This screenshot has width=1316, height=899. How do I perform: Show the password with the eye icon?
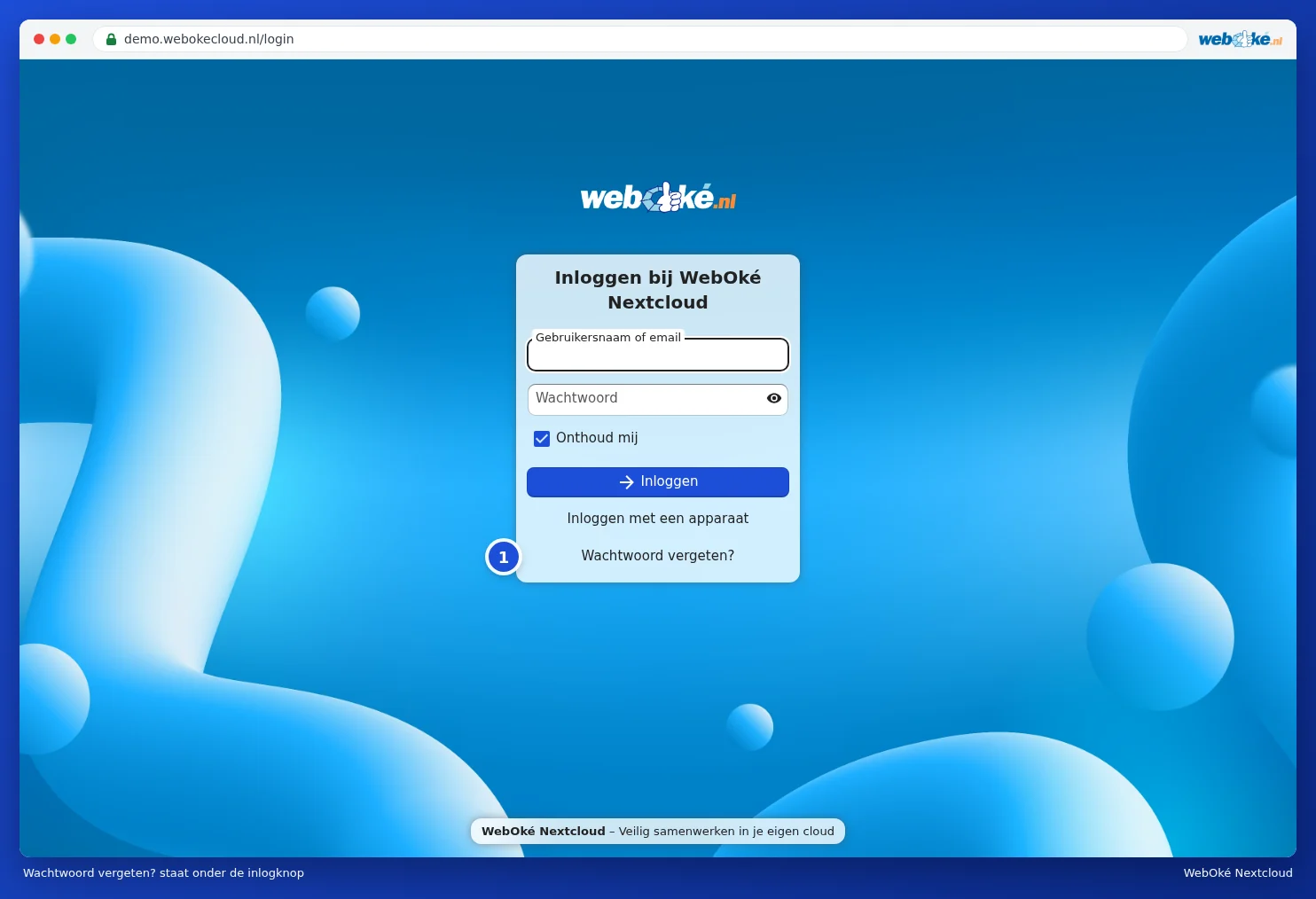tap(774, 398)
